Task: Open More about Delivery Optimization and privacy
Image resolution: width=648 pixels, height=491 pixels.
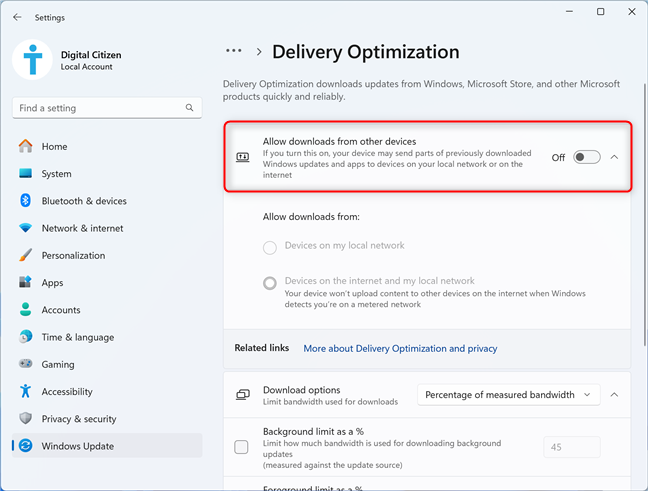Action: 400,348
